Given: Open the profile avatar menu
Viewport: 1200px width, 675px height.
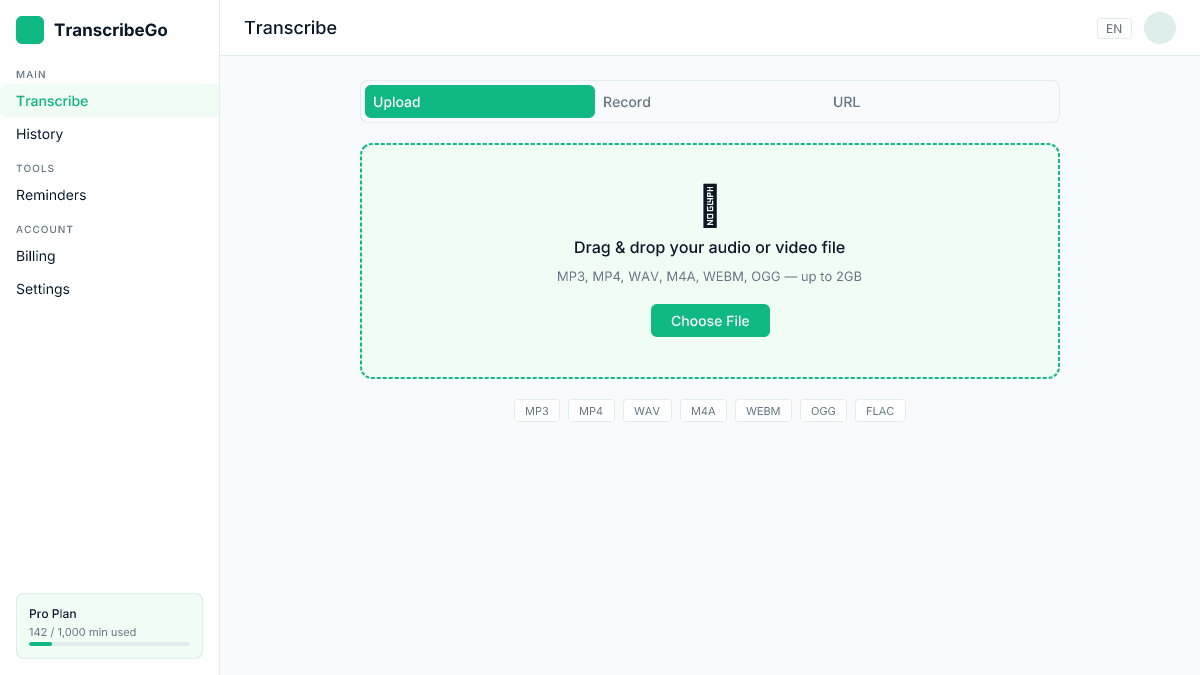Looking at the screenshot, I should tap(1159, 28).
